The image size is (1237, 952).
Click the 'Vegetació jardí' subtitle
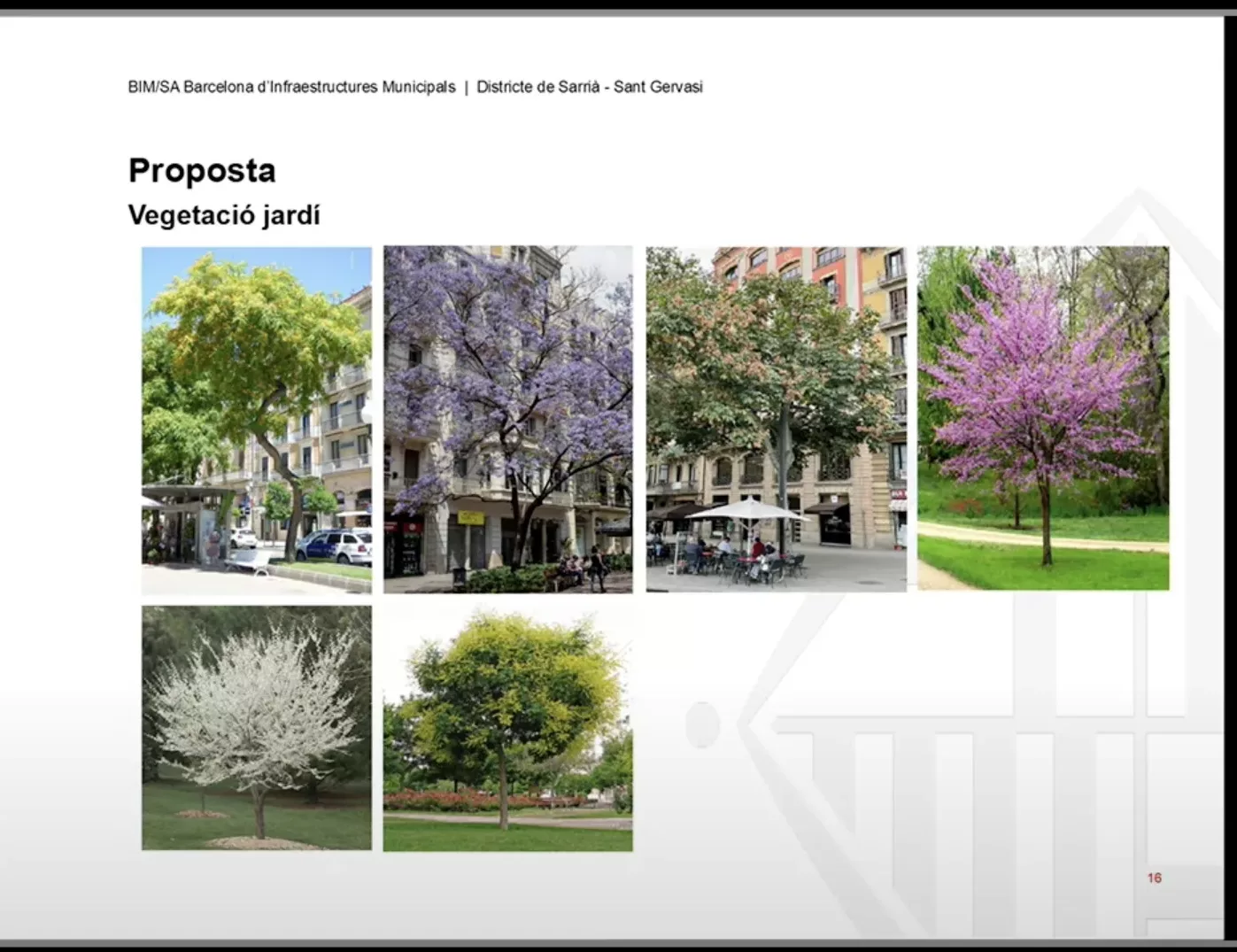224,215
